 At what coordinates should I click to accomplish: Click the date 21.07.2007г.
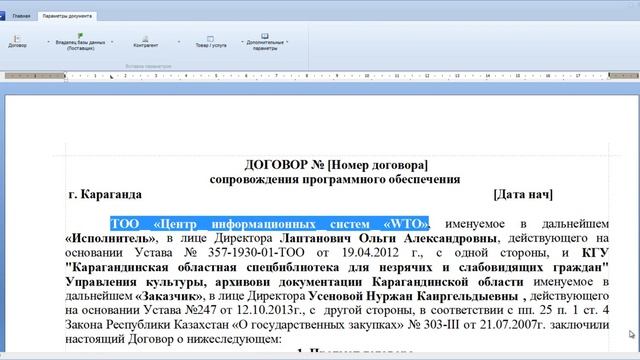click(x=513, y=325)
